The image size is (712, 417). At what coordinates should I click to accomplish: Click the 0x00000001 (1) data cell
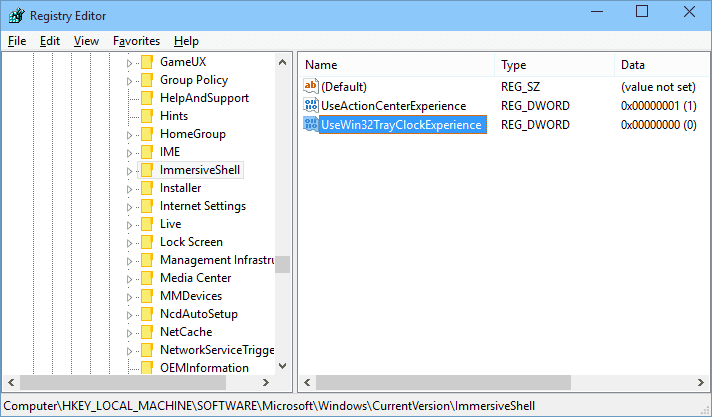pos(658,105)
